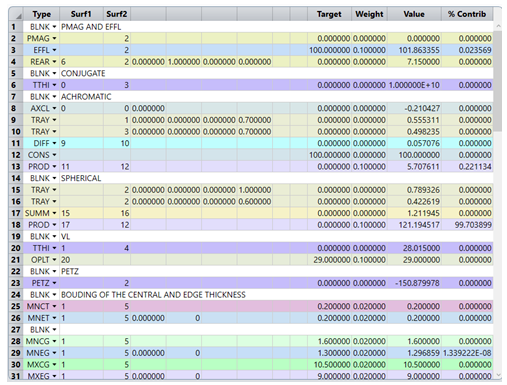Open the EFFL operand type dropdown in row 3
Image resolution: width=507 pixels, height=385 pixels.
coord(54,50)
